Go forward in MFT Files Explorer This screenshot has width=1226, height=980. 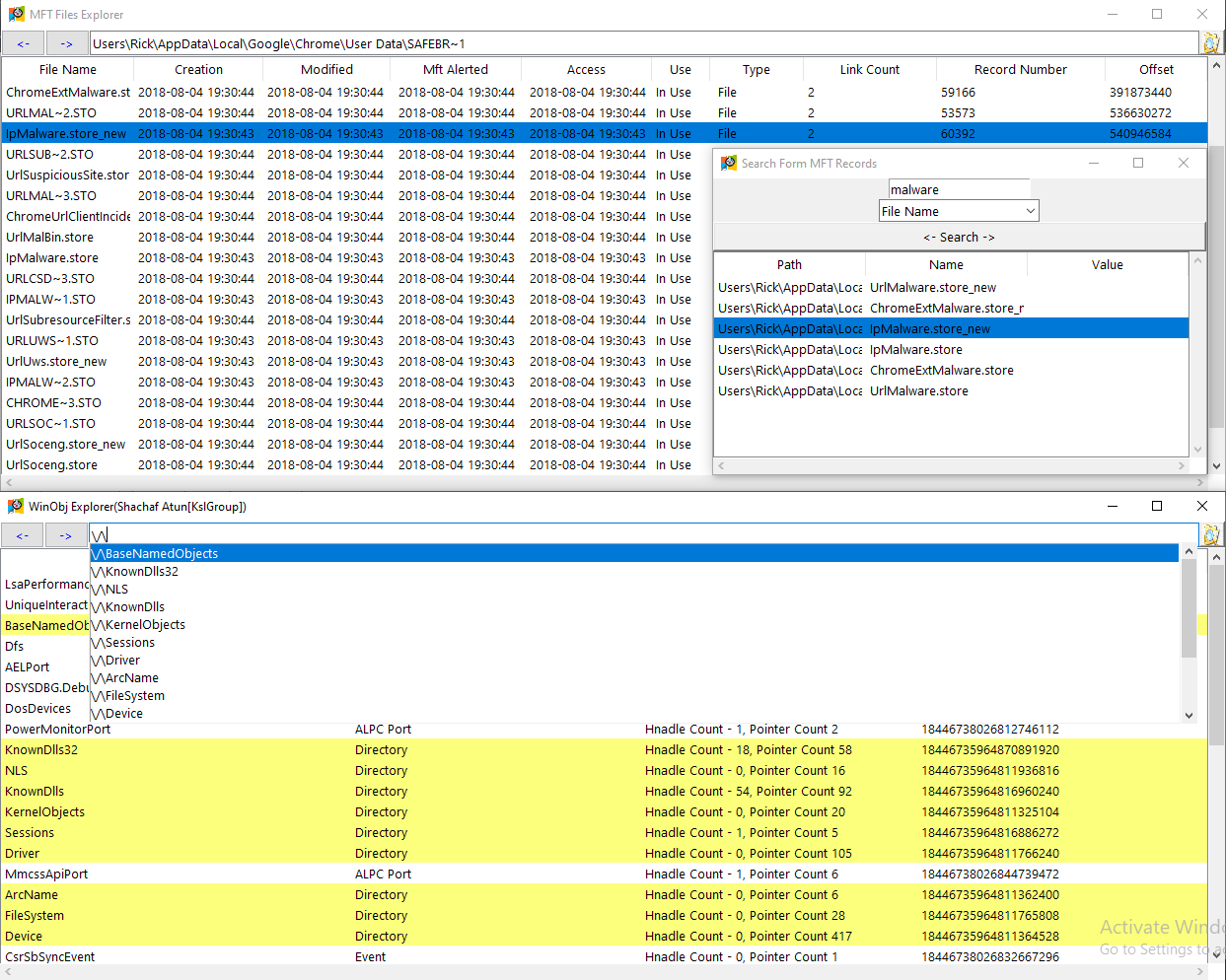(66, 43)
